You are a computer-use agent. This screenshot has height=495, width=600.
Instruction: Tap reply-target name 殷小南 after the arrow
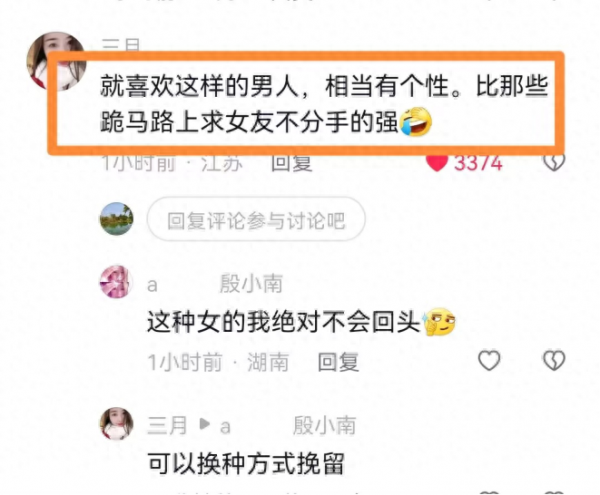coord(324,425)
